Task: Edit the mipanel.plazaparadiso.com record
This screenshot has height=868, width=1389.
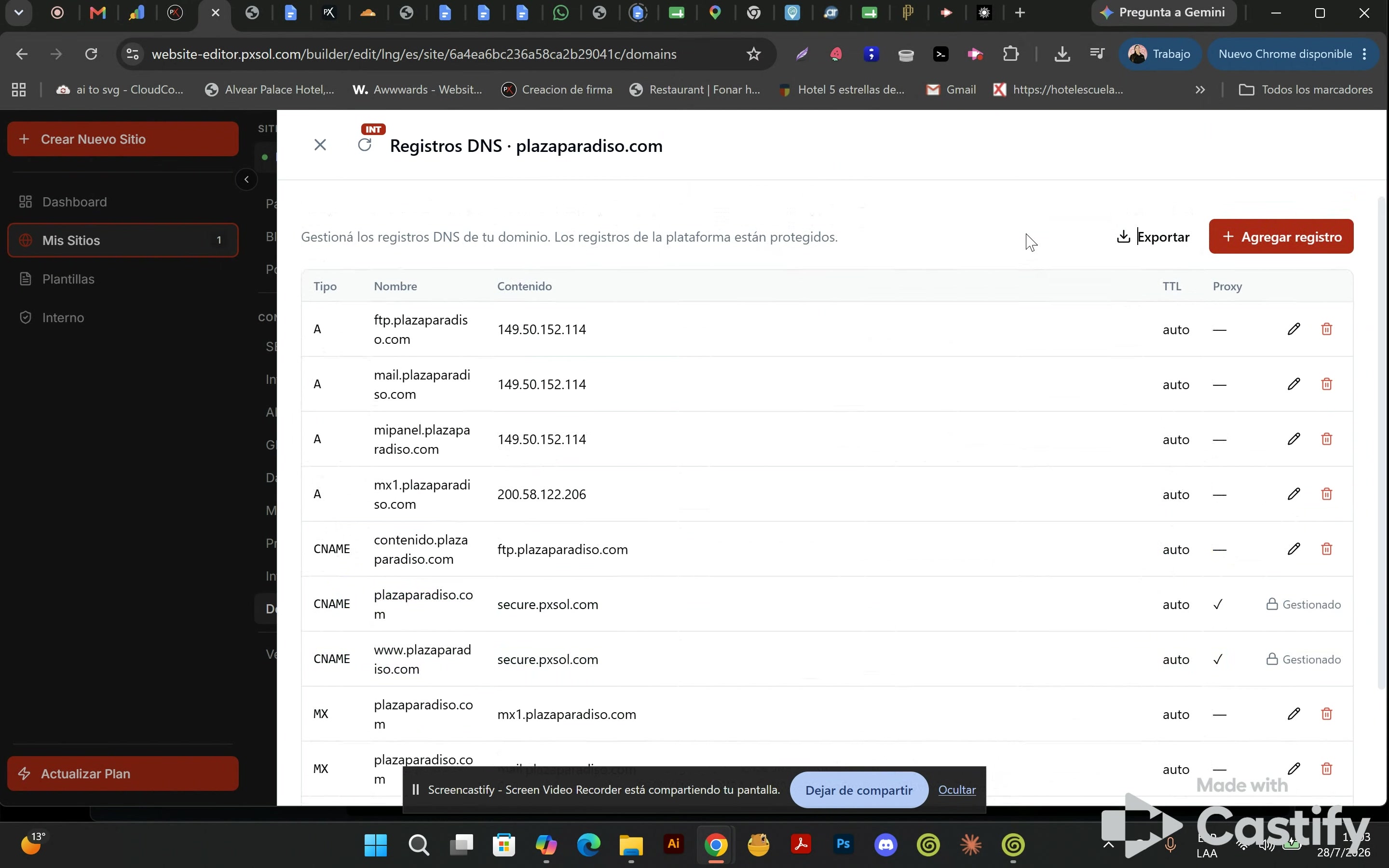Action: click(1294, 439)
